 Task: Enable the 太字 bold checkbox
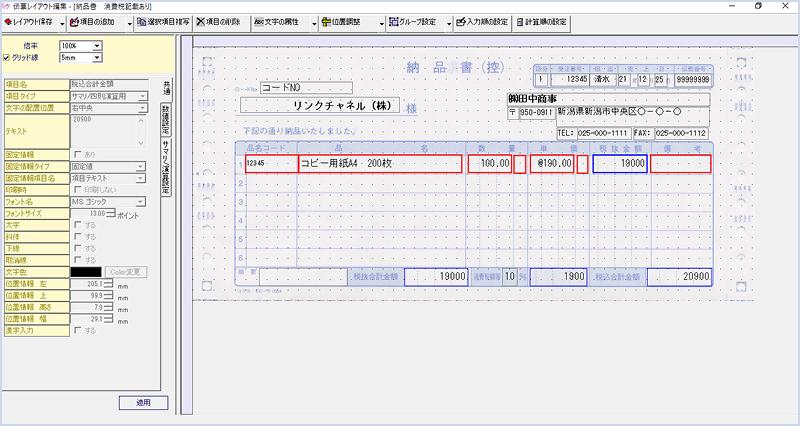click(79, 223)
